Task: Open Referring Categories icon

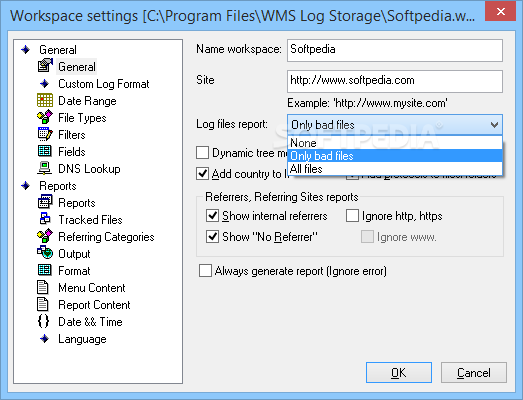Action: 45,236
